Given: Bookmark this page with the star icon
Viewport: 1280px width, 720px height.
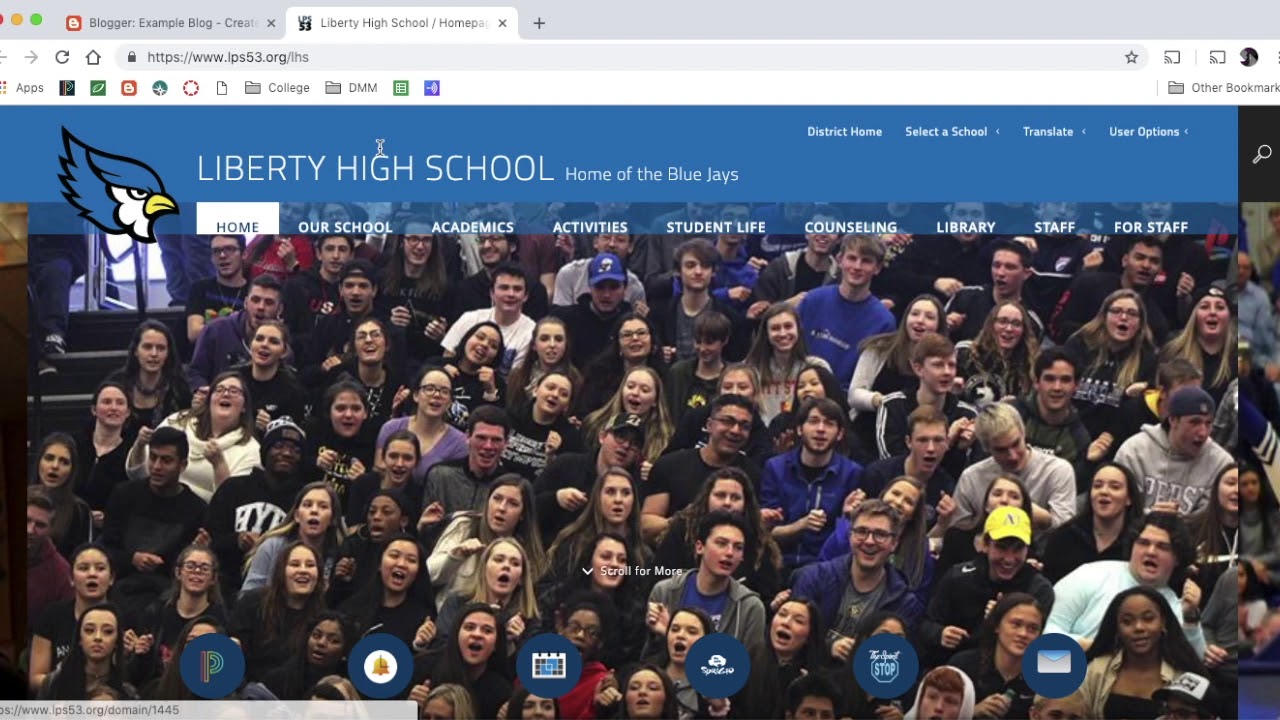Looking at the screenshot, I should click(1131, 57).
